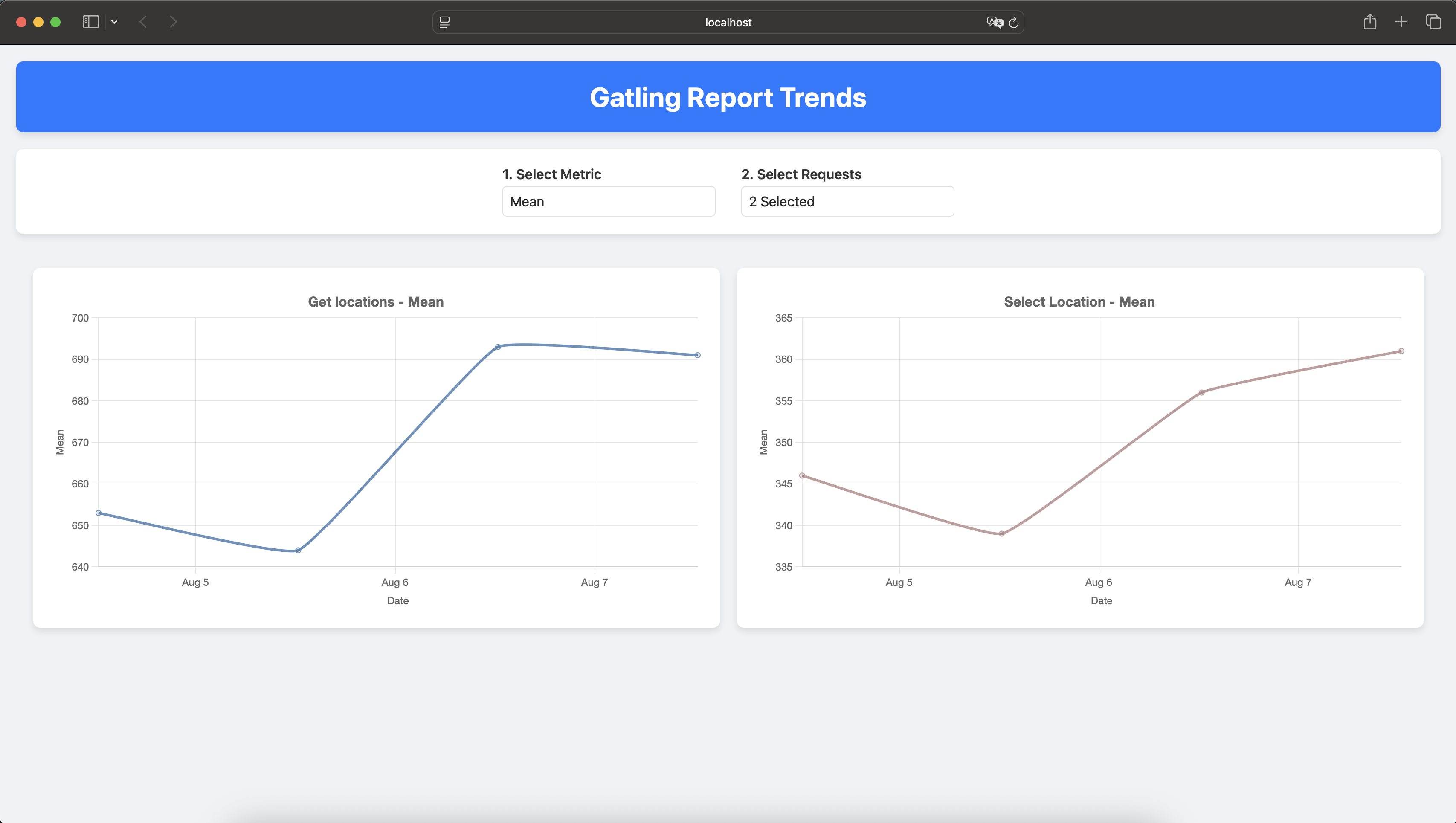Click the page reader icon in address bar
Screen dimensions: 1456x823
point(444,22)
